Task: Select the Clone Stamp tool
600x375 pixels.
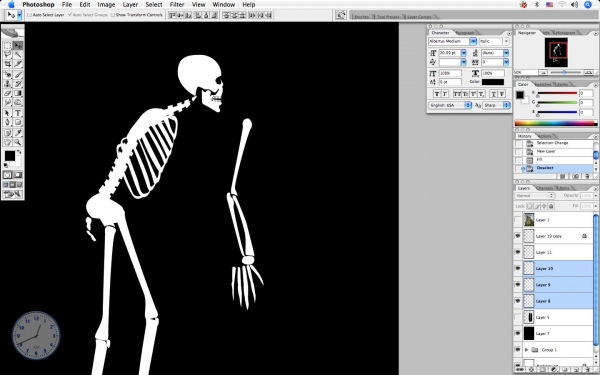Action: coord(7,84)
